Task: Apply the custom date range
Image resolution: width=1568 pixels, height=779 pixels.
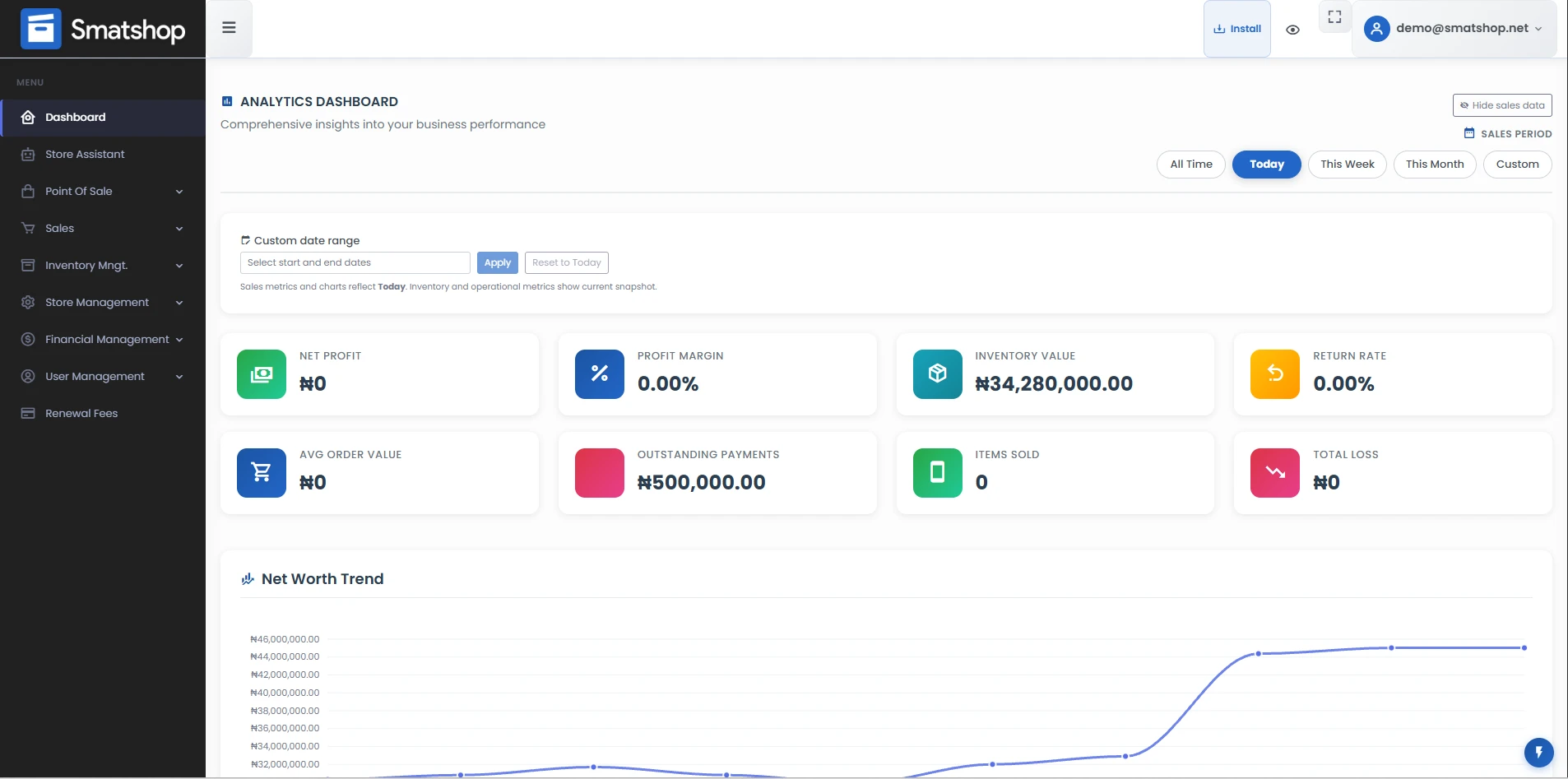Action: pos(497,262)
